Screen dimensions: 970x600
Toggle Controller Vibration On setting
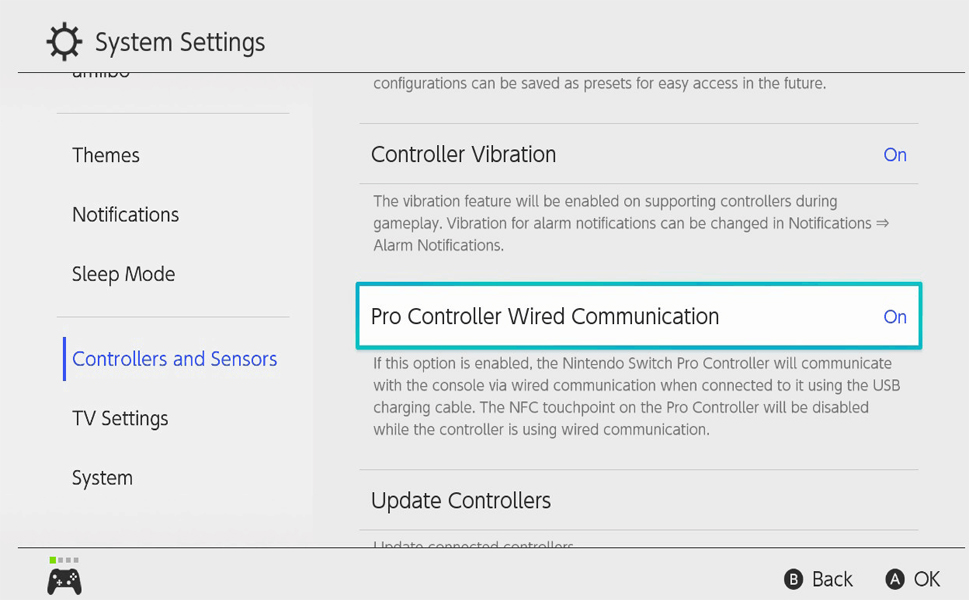coord(894,155)
